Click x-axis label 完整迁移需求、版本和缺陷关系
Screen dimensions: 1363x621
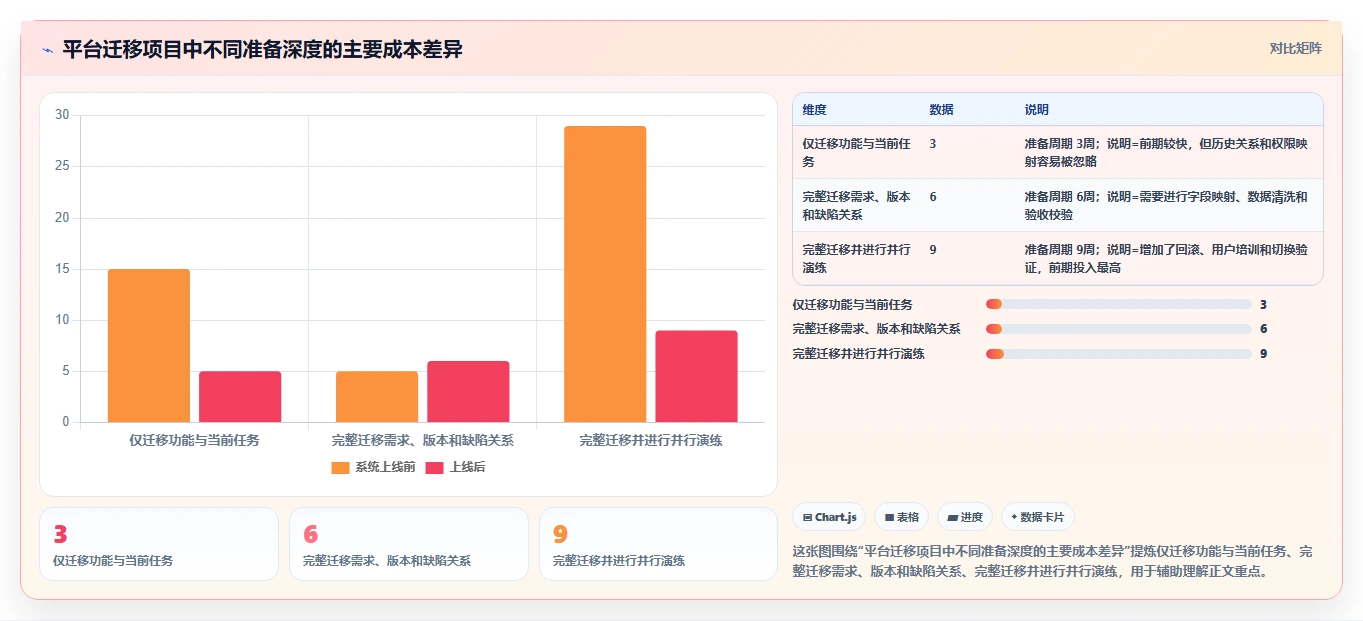tap(422, 440)
